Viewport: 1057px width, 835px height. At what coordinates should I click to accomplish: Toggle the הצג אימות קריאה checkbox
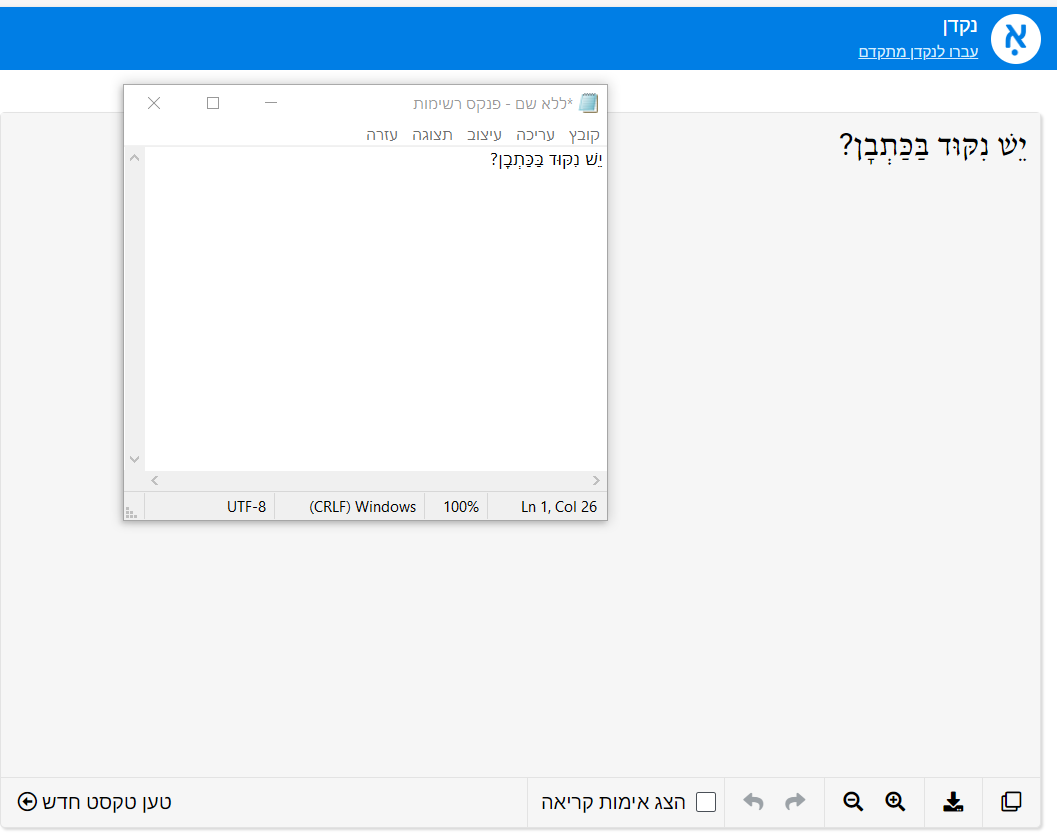click(706, 802)
